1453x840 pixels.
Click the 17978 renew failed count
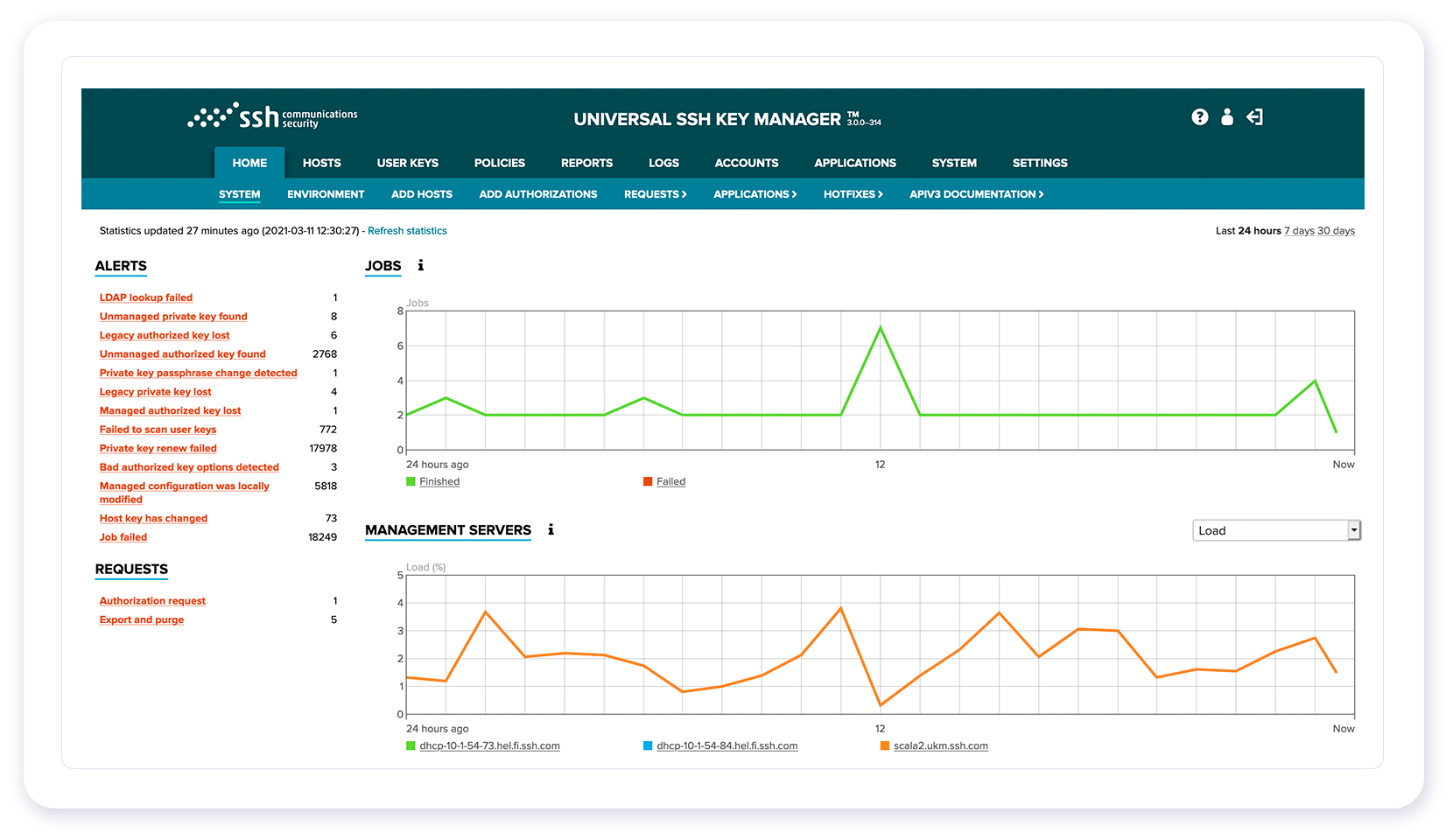pos(323,448)
